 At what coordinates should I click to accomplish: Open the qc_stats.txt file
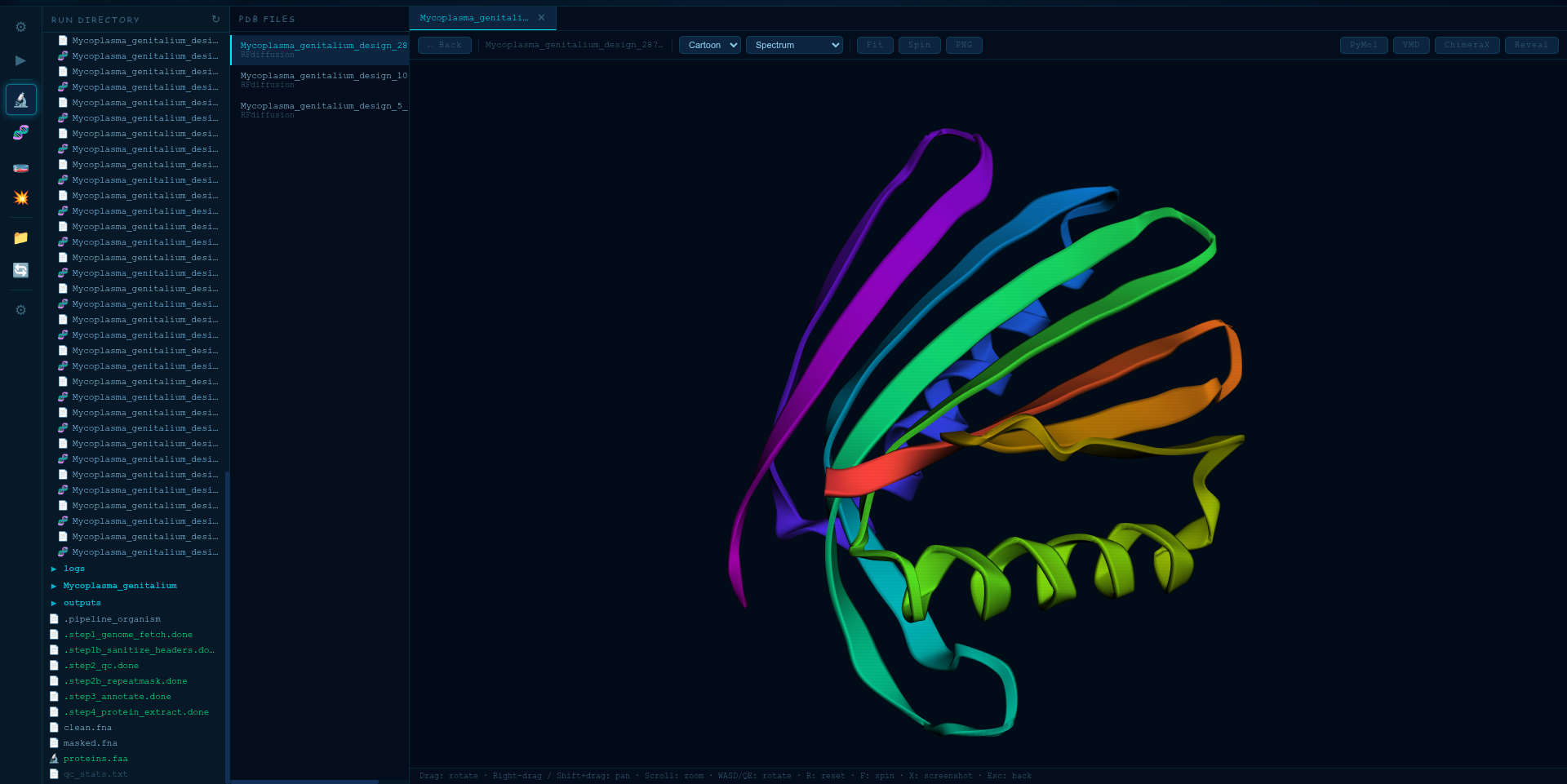click(95, 774)
